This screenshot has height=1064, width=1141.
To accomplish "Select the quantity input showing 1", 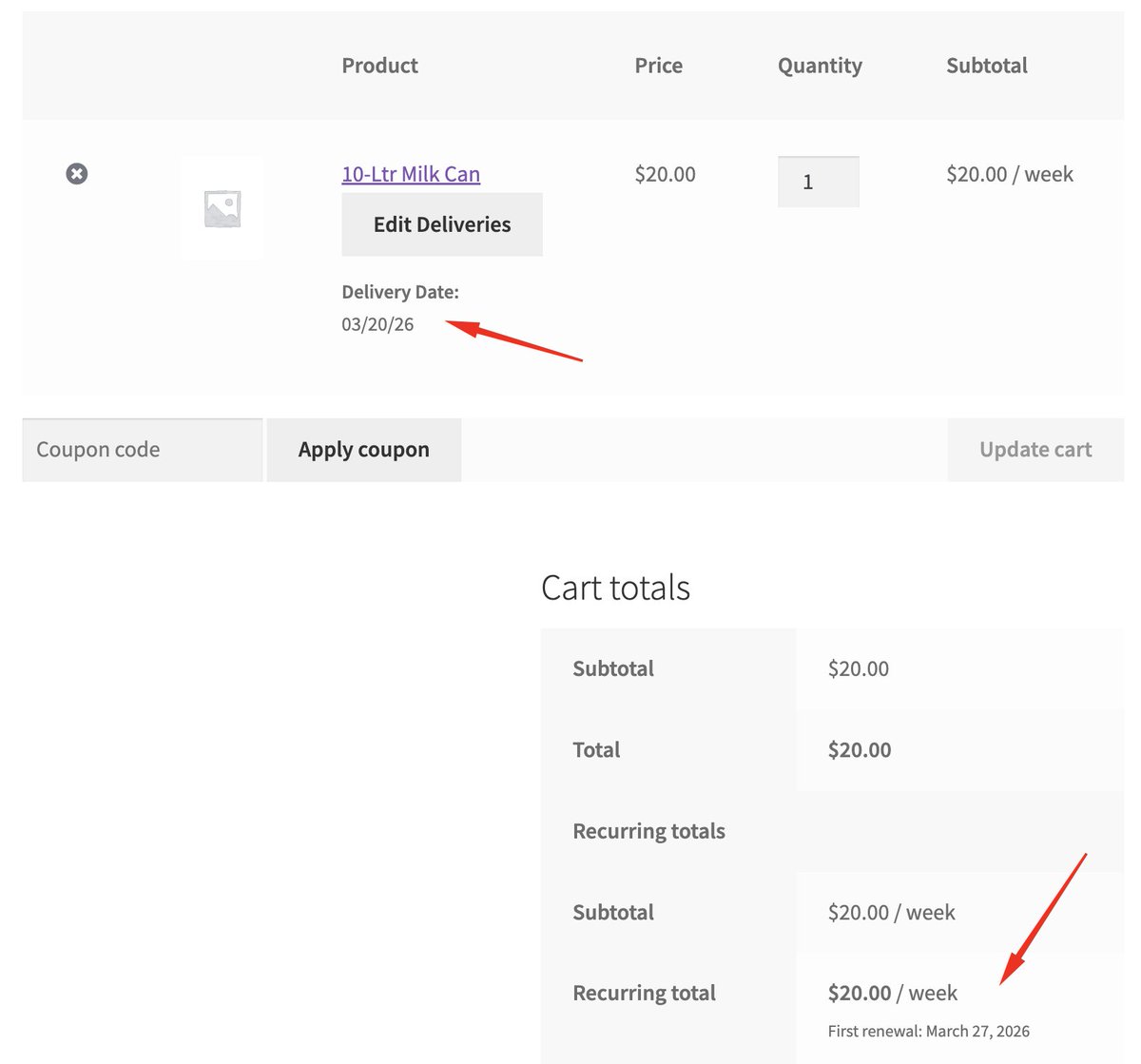I will click(818, 182).
